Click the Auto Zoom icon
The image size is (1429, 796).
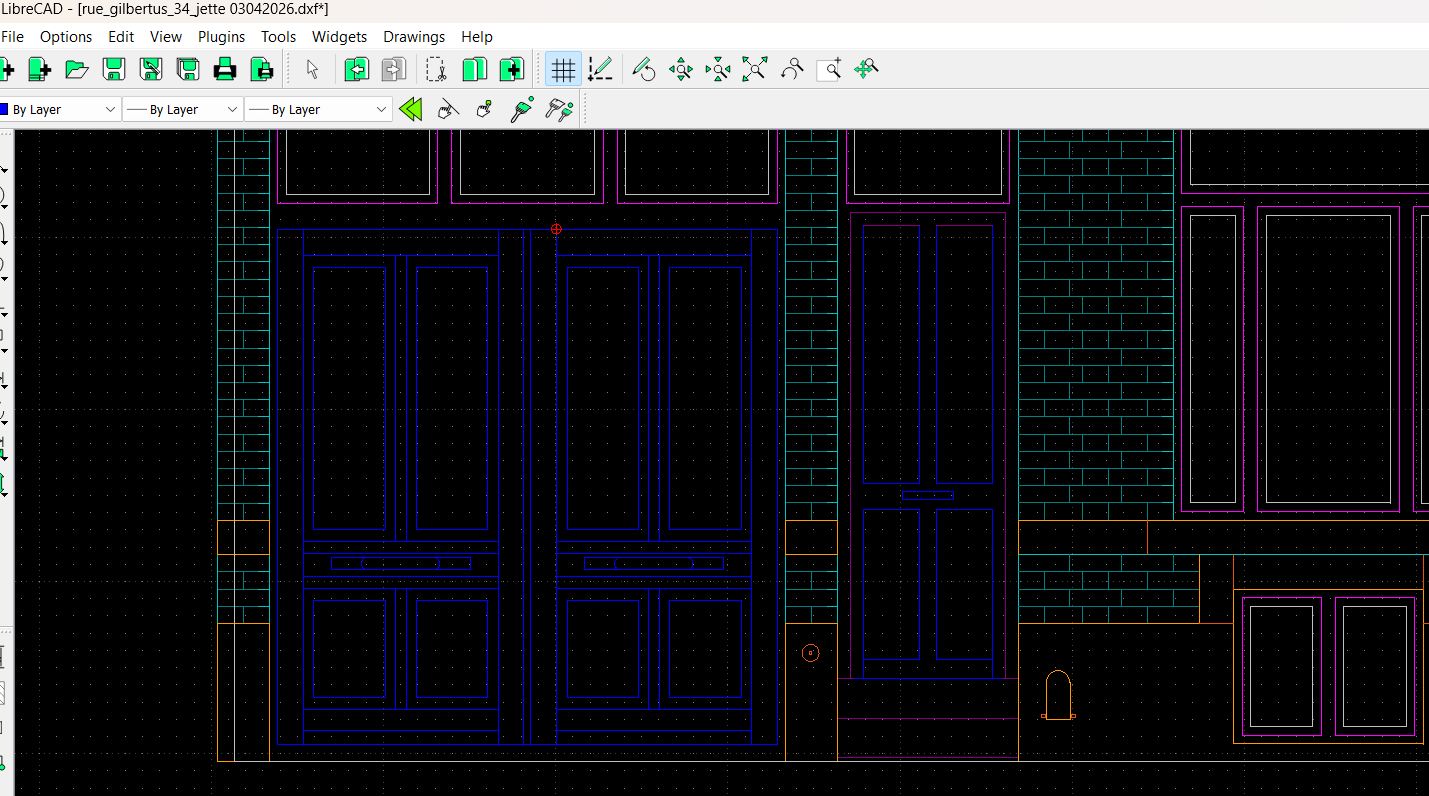click(755, 69)
